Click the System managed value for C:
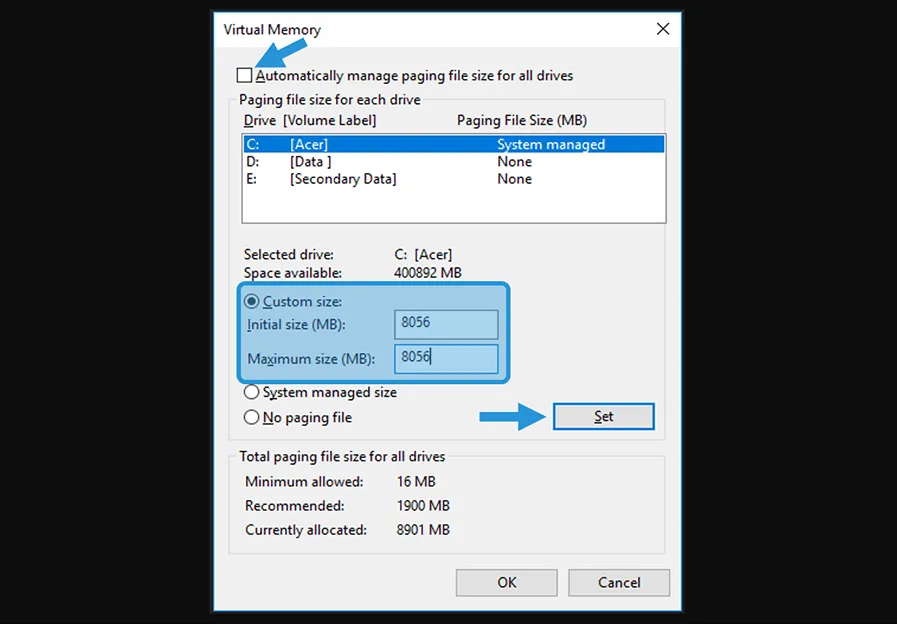Screen dimensions: 897x624 pos(551,145)
